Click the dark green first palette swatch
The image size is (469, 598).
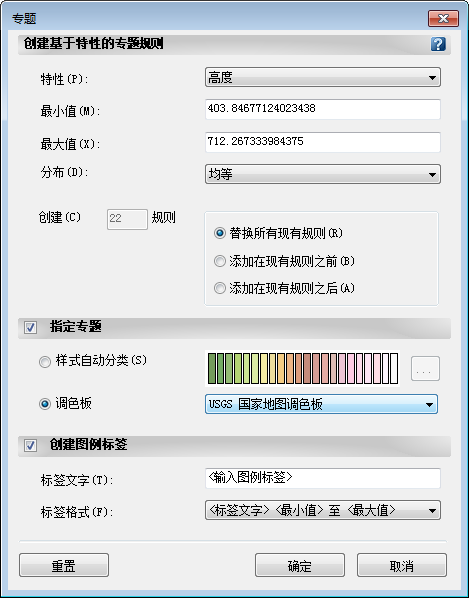pos(212,368)
